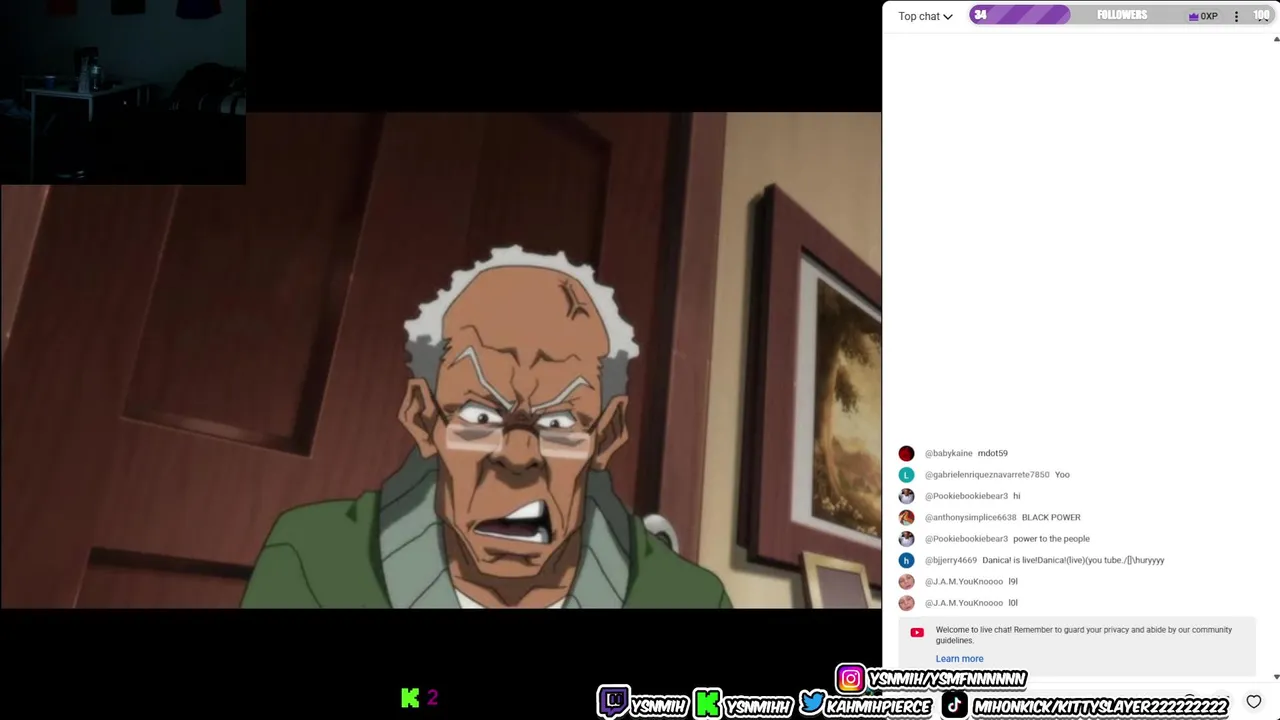Click the 'power to the people' message

(1051, 539)
